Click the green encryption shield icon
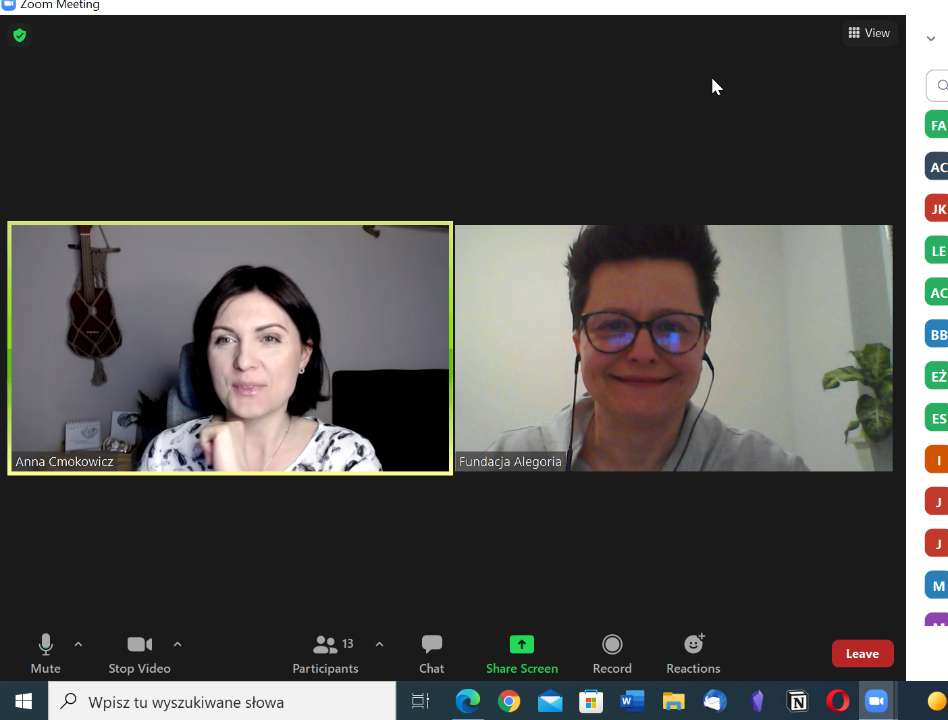Screen dimensions: 948x720 click(x=19, y=36)
